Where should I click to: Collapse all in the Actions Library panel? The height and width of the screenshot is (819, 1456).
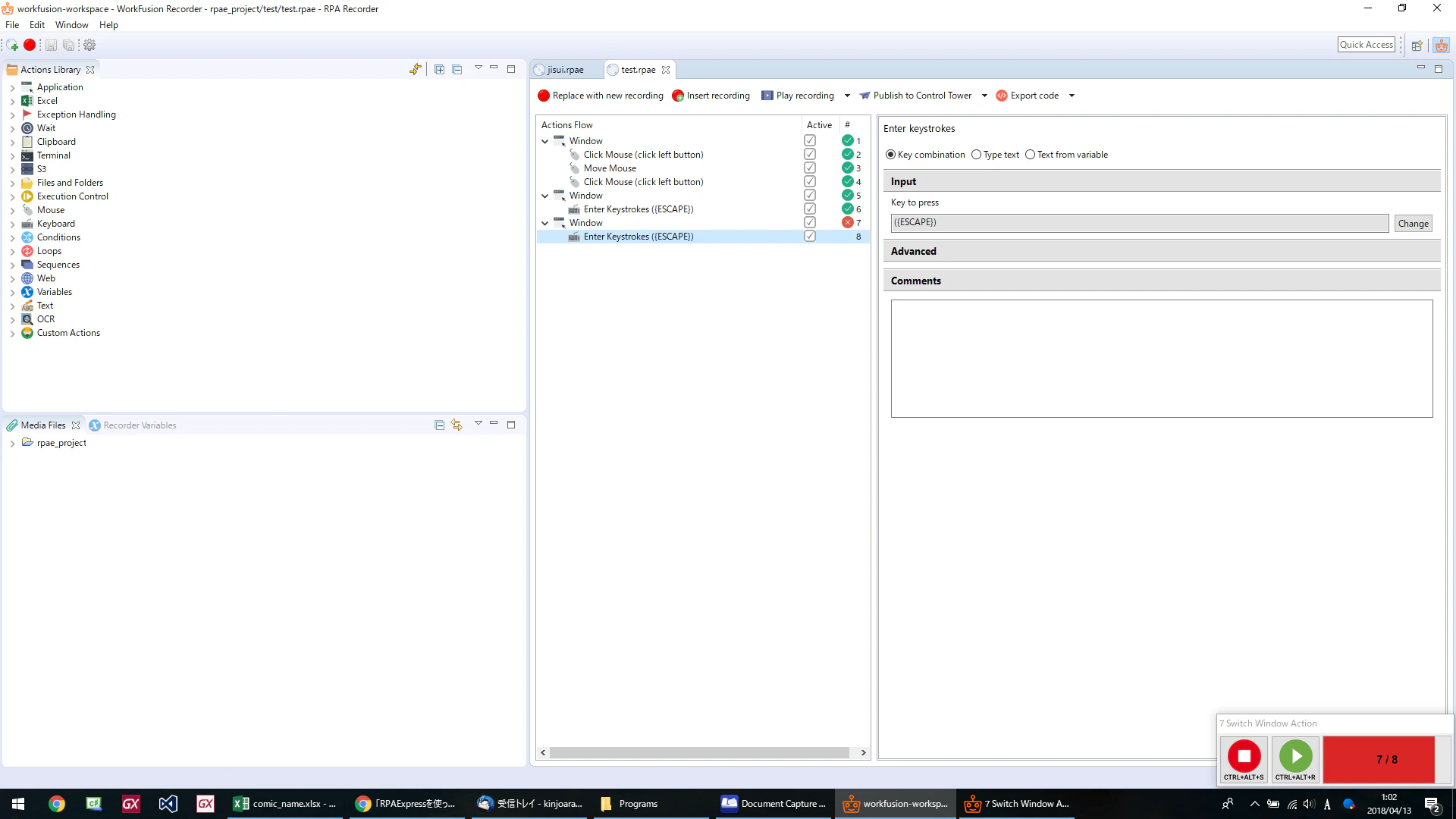coord(457,69)
